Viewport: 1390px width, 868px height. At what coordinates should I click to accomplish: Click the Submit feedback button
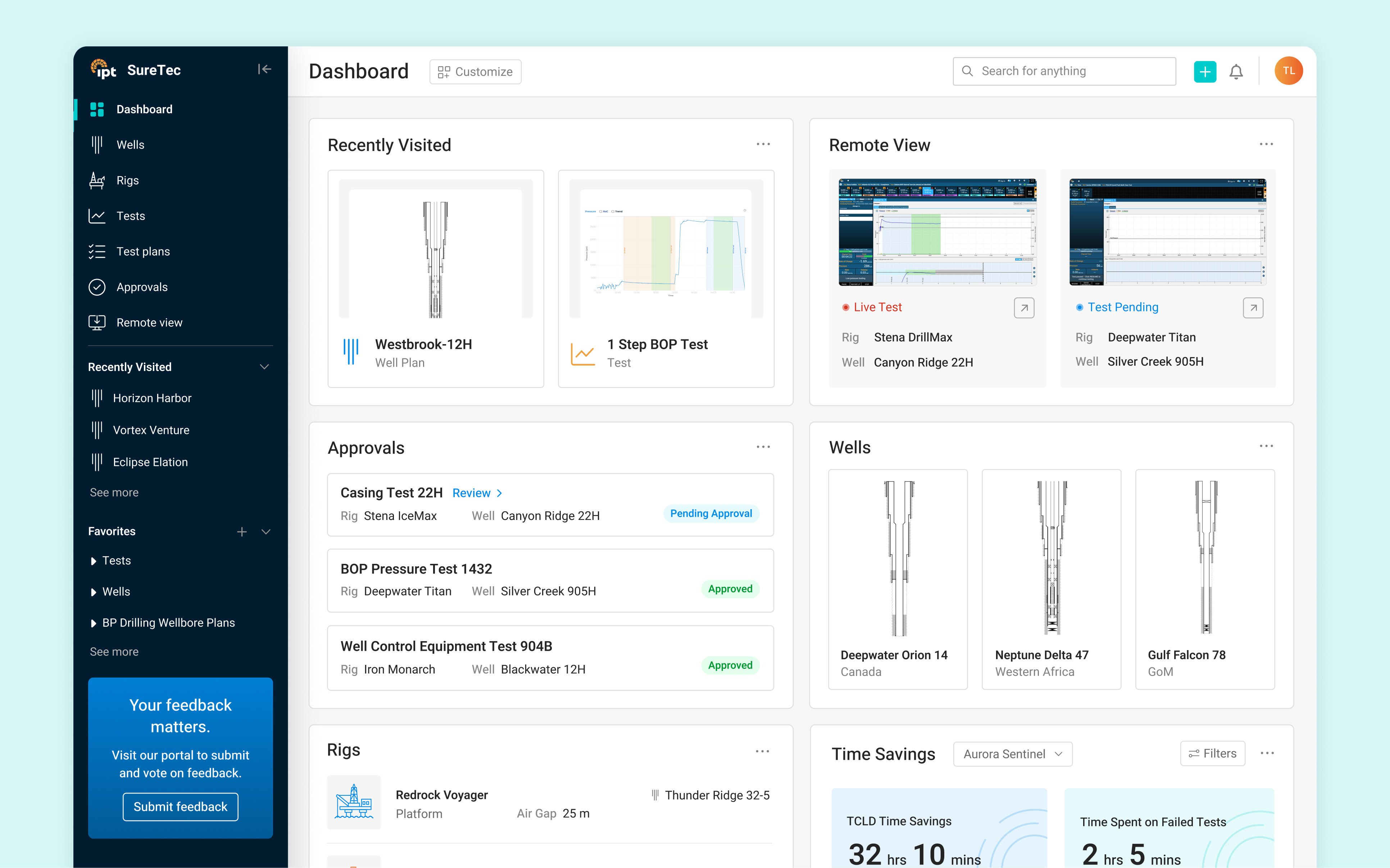(180, 807)
